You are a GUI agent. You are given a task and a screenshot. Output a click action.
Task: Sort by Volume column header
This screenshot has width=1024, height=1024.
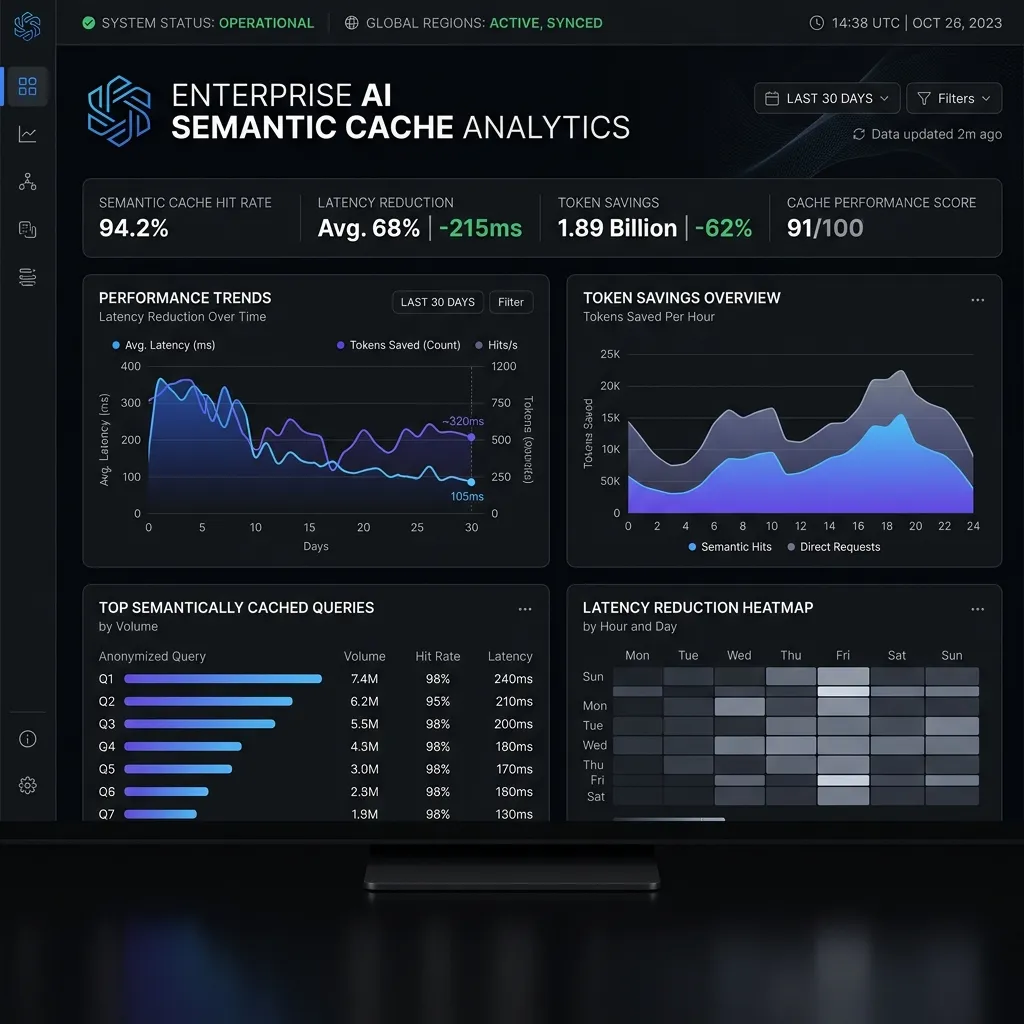(364, 656)
